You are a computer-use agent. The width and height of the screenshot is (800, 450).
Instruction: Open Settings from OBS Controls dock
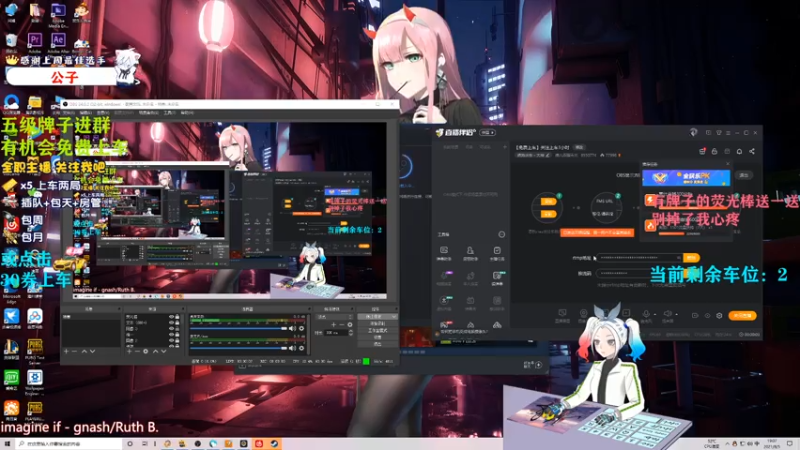point(378,337)
